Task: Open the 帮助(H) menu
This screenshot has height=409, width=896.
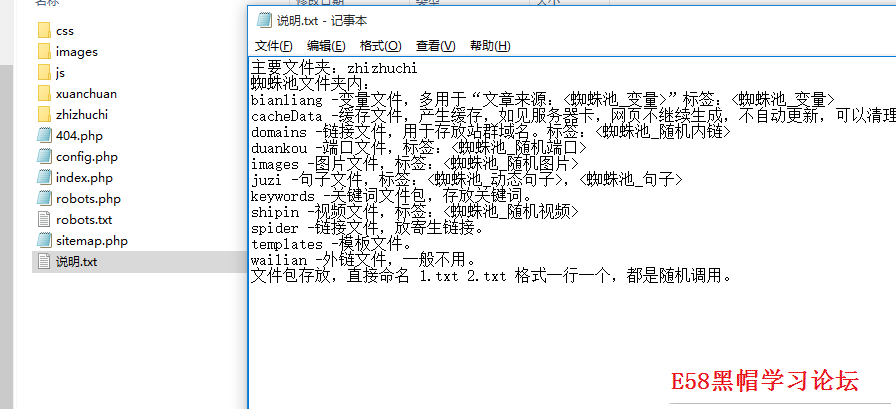Action: (x=489, y=46)
